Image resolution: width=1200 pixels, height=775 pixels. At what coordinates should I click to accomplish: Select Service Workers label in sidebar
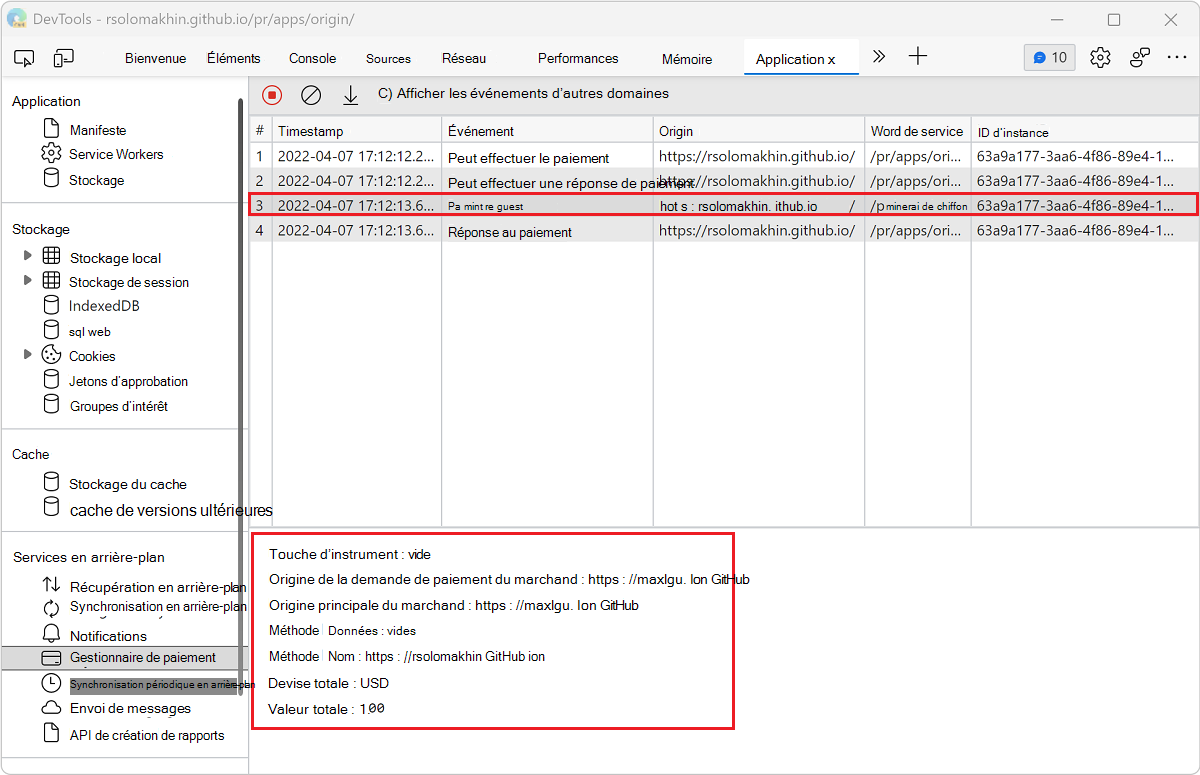pos(116,154)
